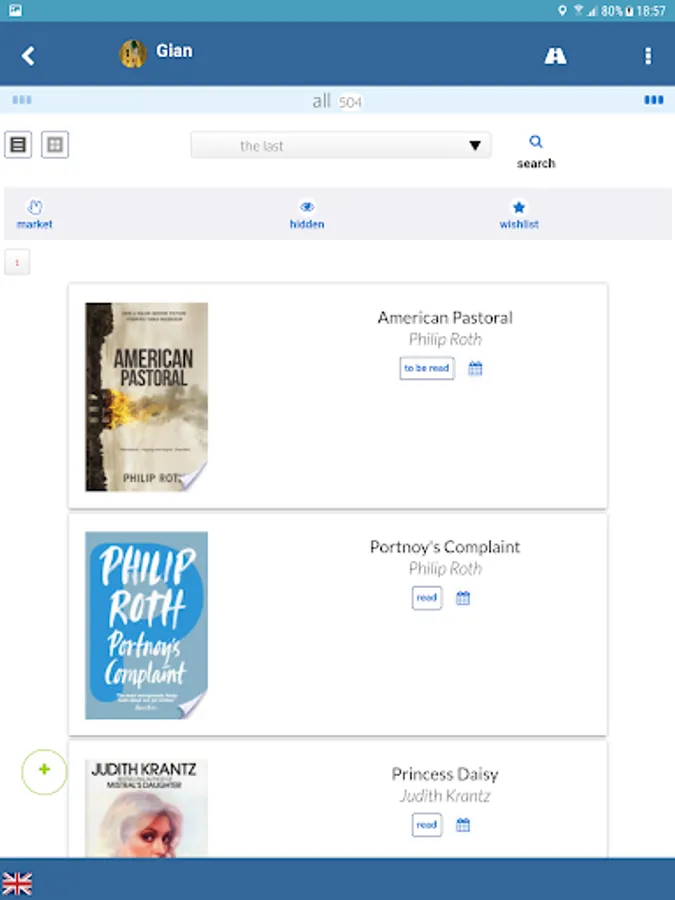
Task: Select page 1 button
Action: tap(17, 262)
